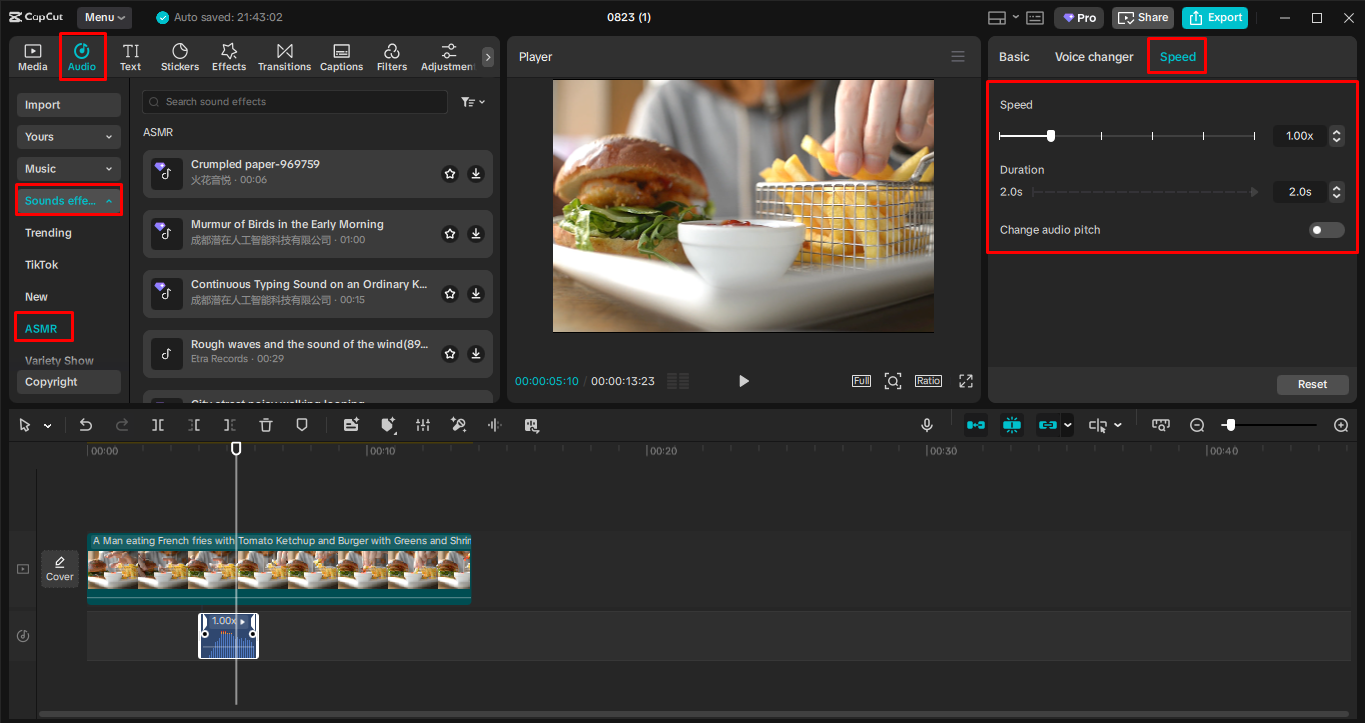Click the Cover edit button on video track

pos(60,568)
